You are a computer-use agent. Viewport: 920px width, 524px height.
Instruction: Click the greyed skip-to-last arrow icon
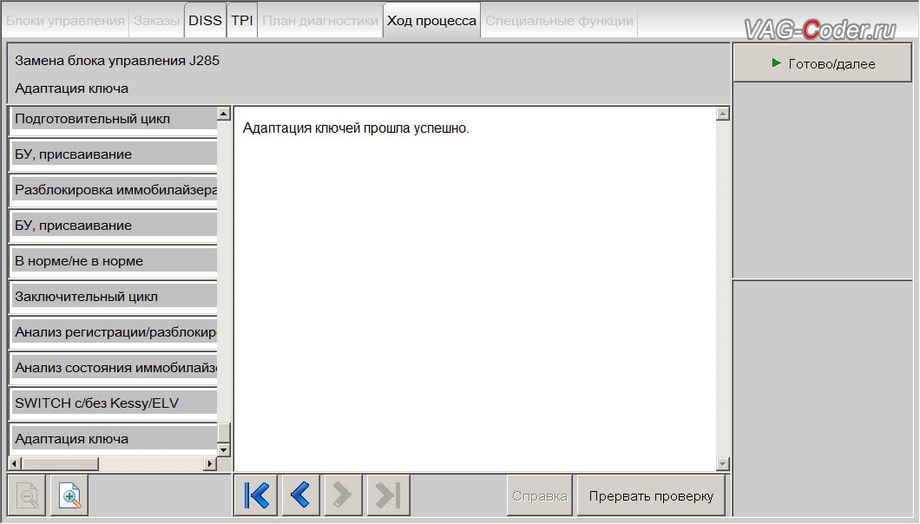pos(387,495)
